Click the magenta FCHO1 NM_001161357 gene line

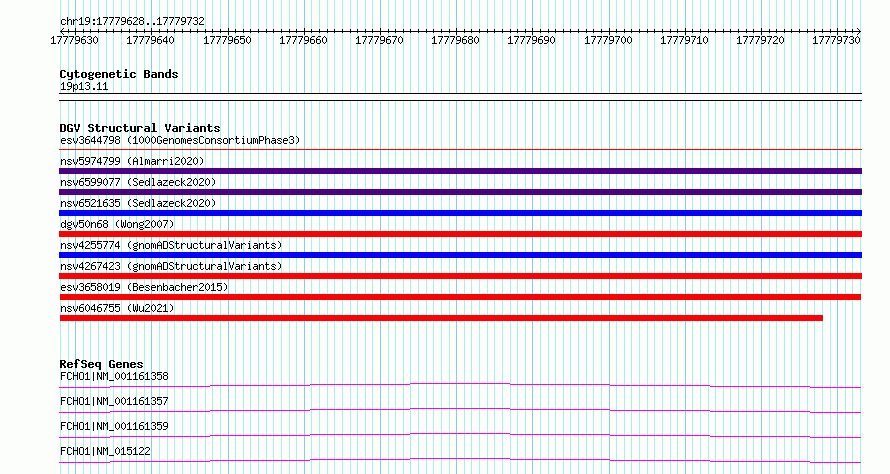pyautogui.click(x=460, y=410)
